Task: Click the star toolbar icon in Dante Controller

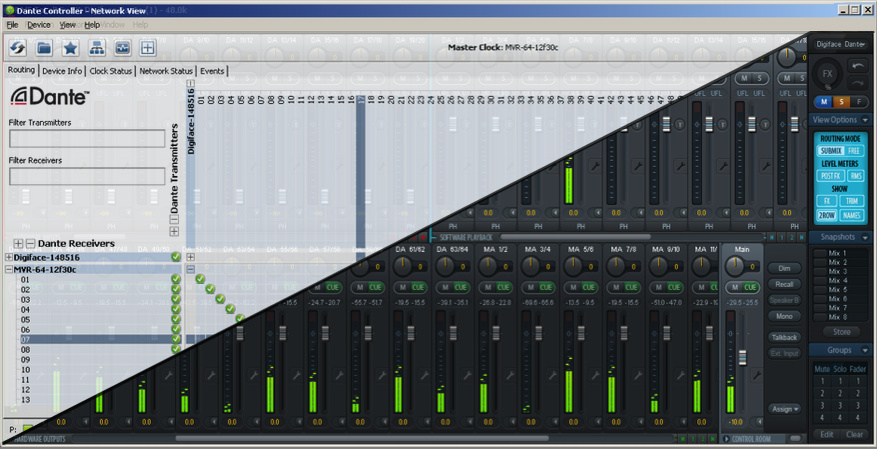Action: tap(70, 48)
